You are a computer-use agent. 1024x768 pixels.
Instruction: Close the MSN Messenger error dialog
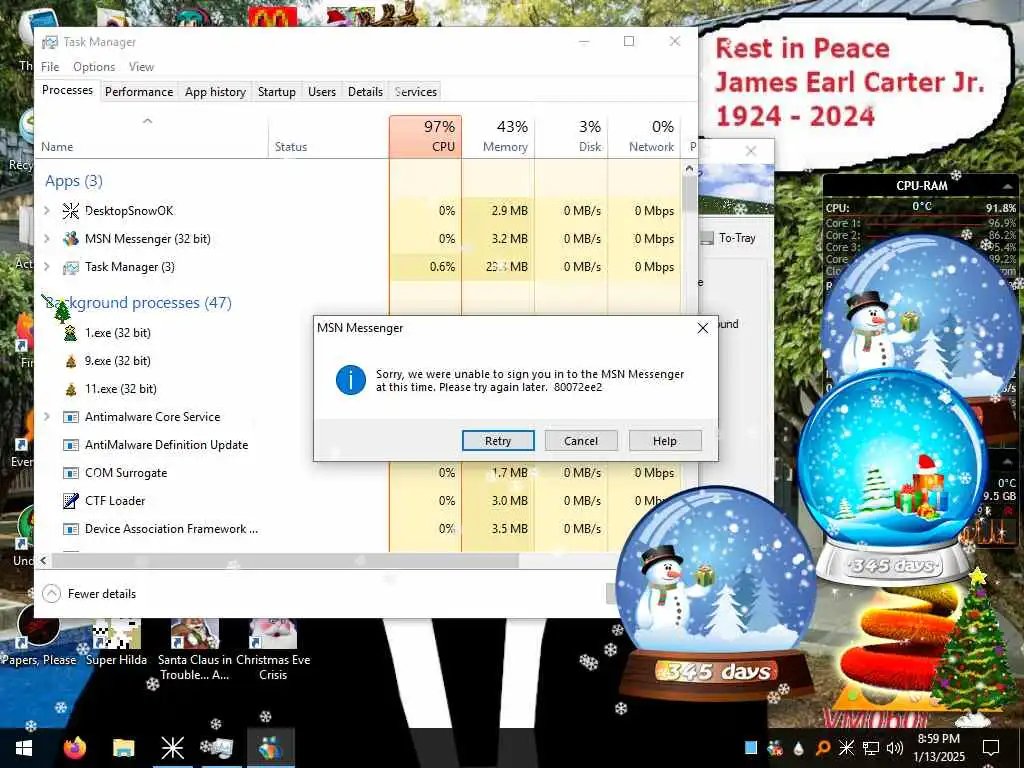coord(703,328)
